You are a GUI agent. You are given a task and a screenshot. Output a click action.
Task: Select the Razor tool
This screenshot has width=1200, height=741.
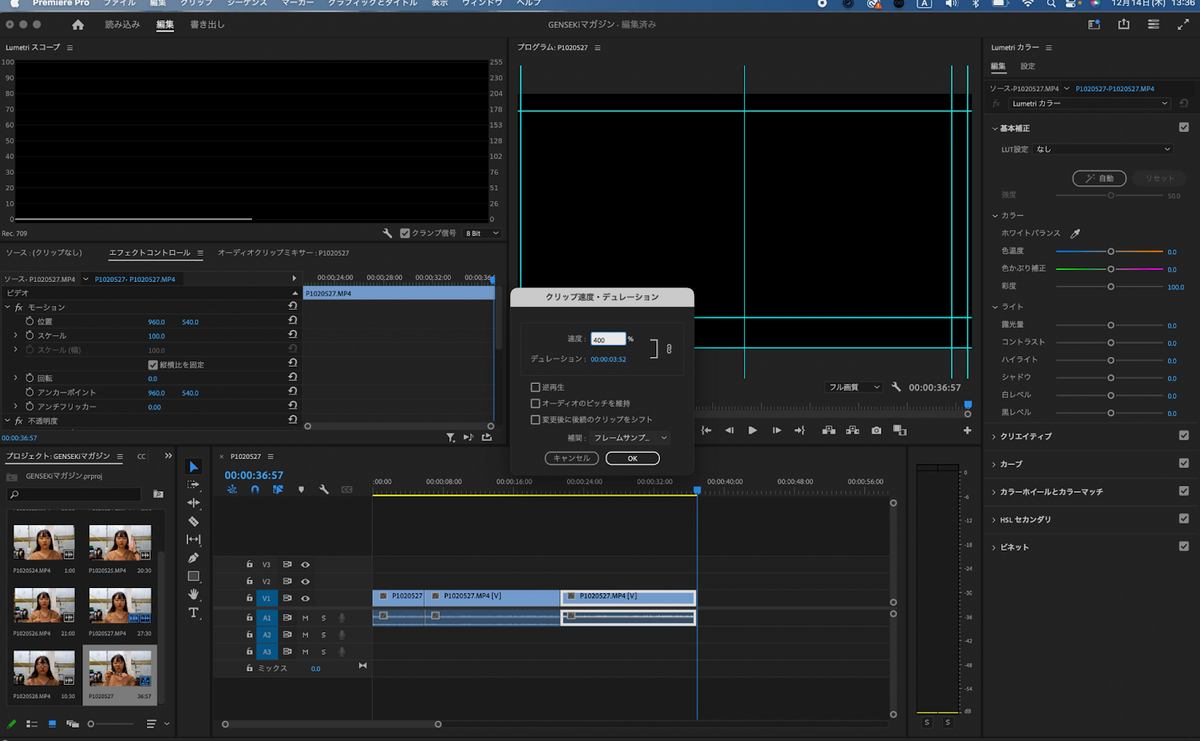193,521
